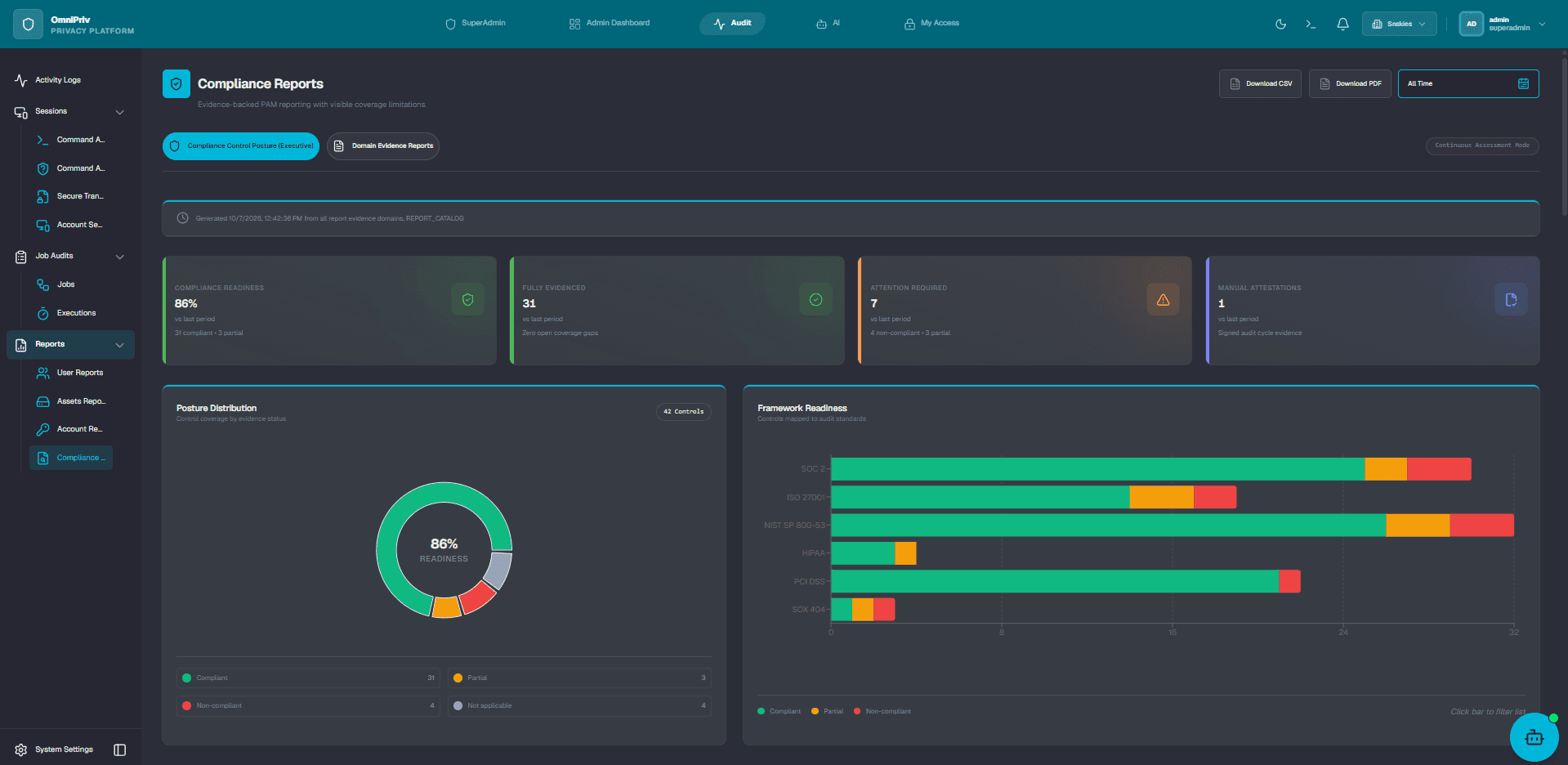
Task: Open Account Re... sidebar item
Action: (71, 429)
